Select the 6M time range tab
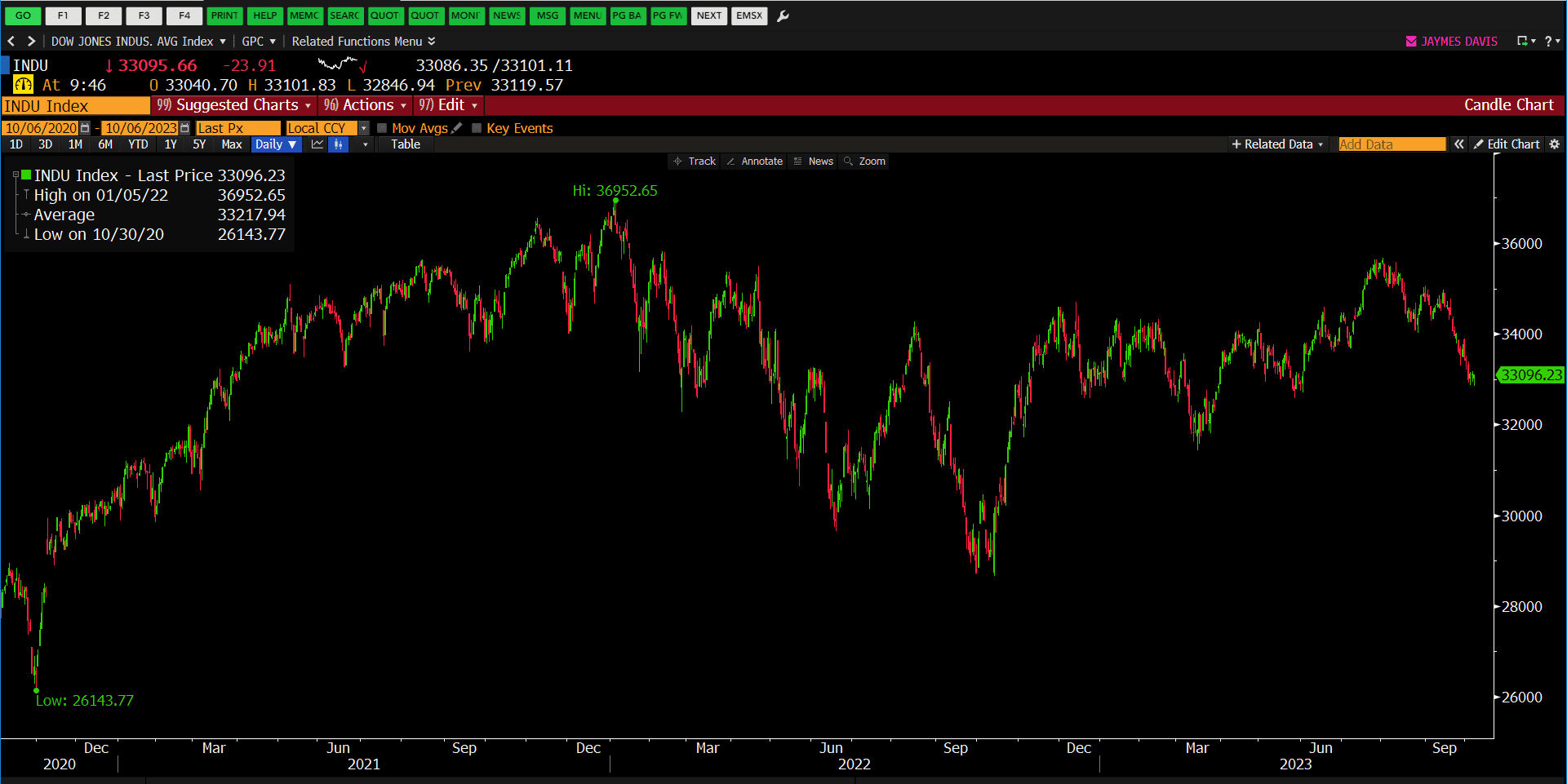The image size is (1567, 784). [105, 144]
